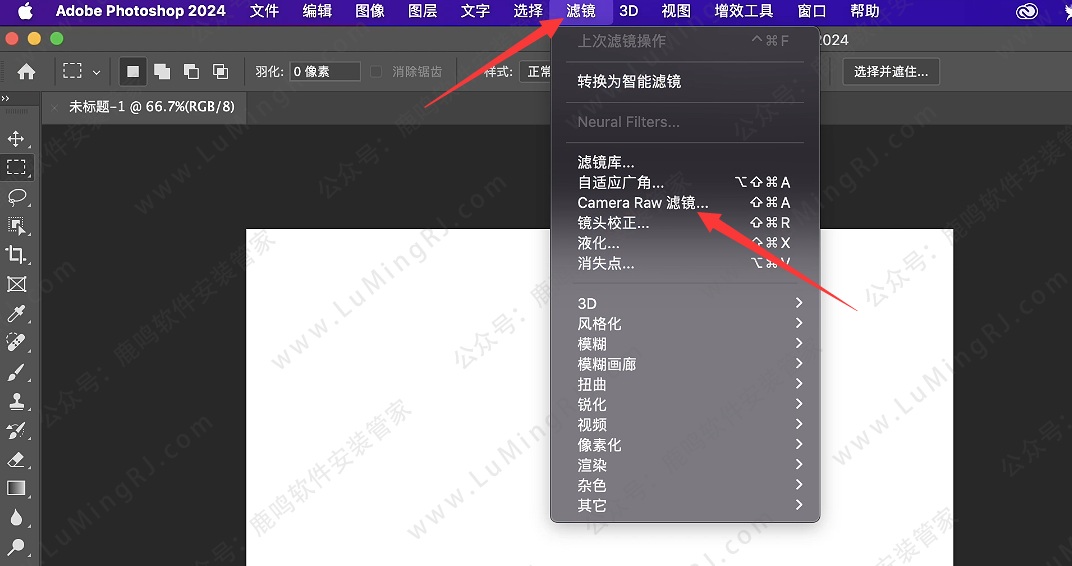Click the 滤镜 menu bar item
The image size is (1072, 566).
[580, 11]
